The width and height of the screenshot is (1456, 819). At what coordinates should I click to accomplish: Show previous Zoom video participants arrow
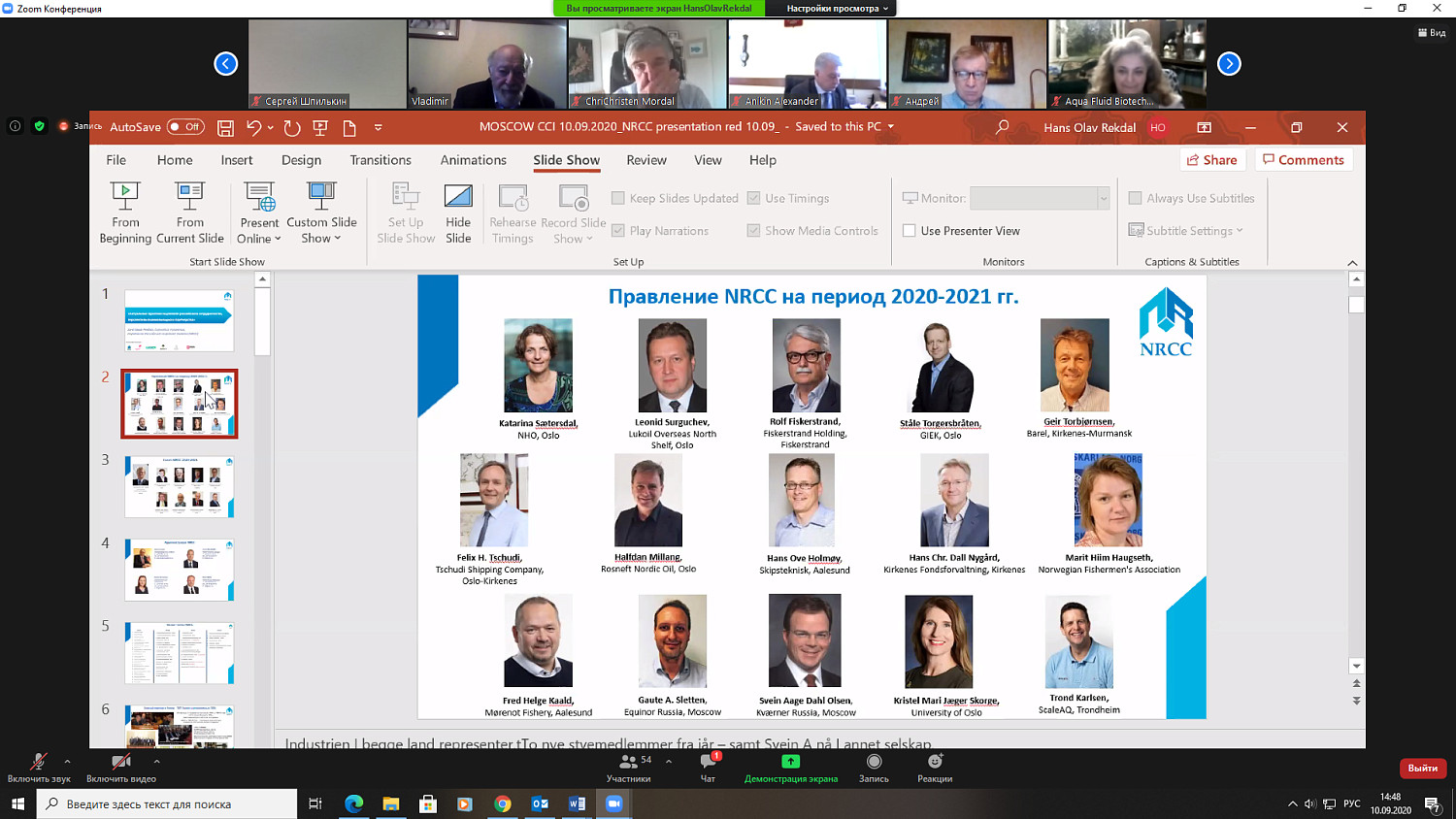point(226,64)
